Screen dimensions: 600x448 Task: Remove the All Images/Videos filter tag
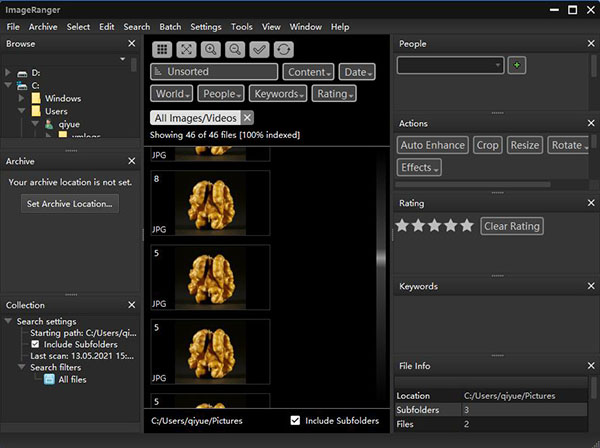[248, 118]
